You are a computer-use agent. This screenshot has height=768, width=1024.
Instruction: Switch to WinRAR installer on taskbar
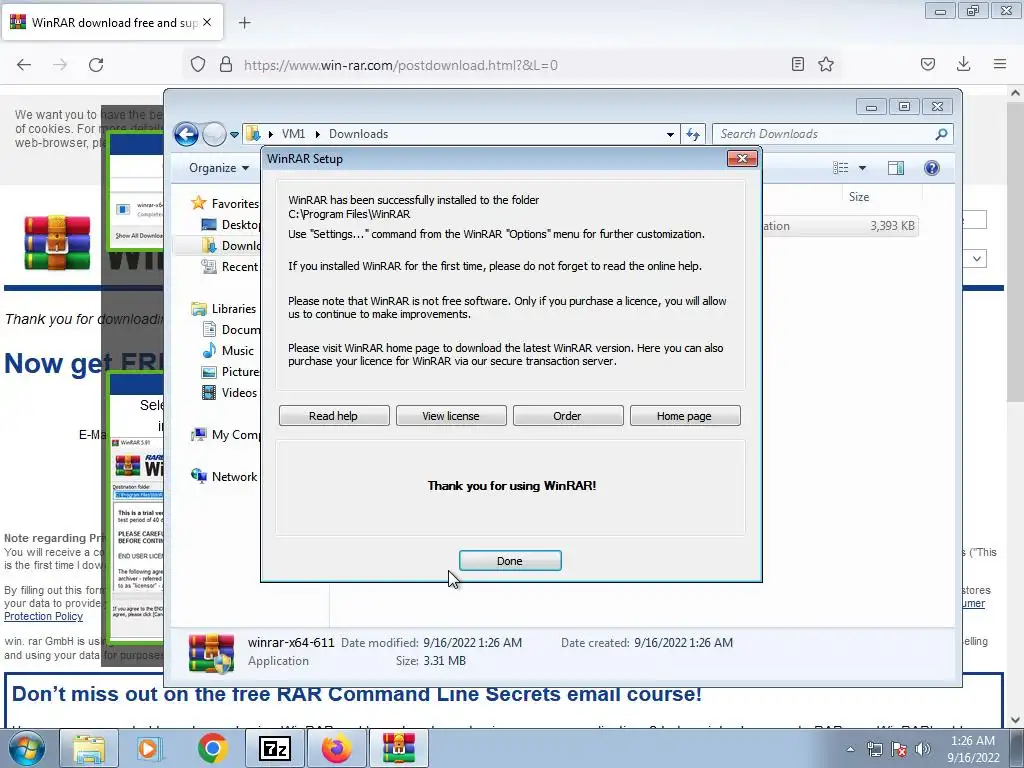(x=399, y=748)
